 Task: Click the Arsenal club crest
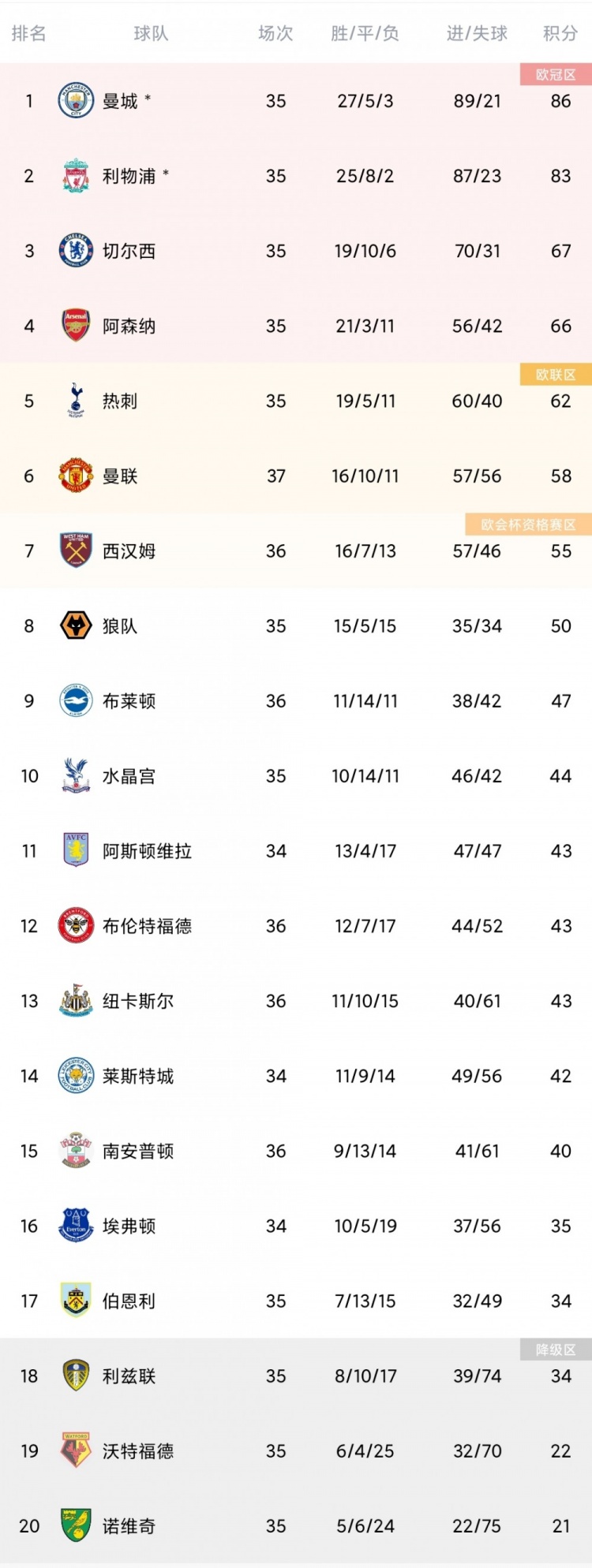[x=77, y=326]
